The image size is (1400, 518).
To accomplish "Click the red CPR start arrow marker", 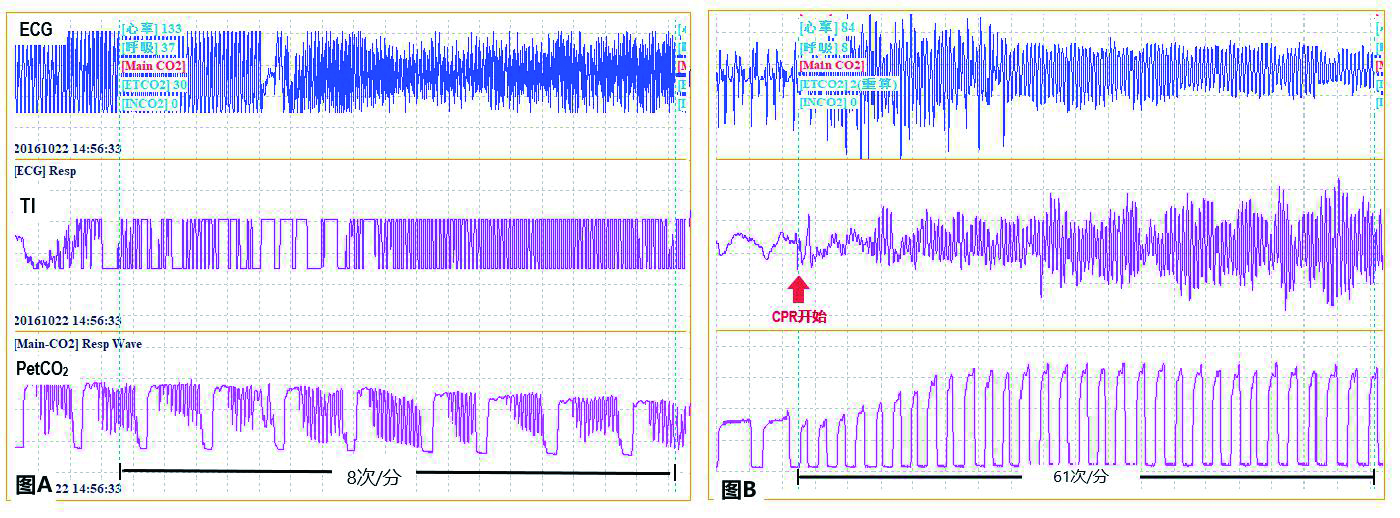I will click(x=798, y=290).
